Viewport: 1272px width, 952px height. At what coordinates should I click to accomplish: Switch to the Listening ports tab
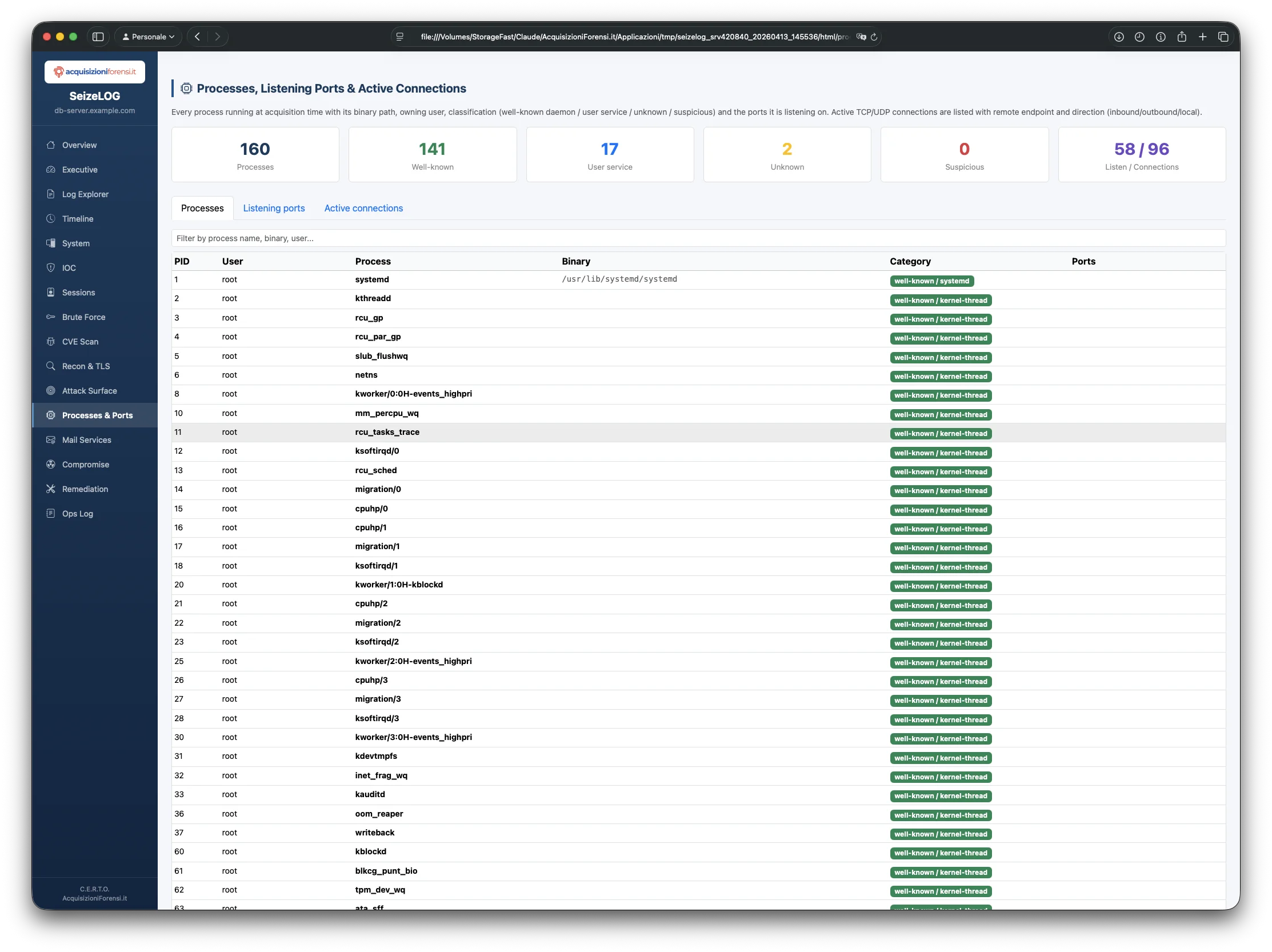[x=274, y=208]
